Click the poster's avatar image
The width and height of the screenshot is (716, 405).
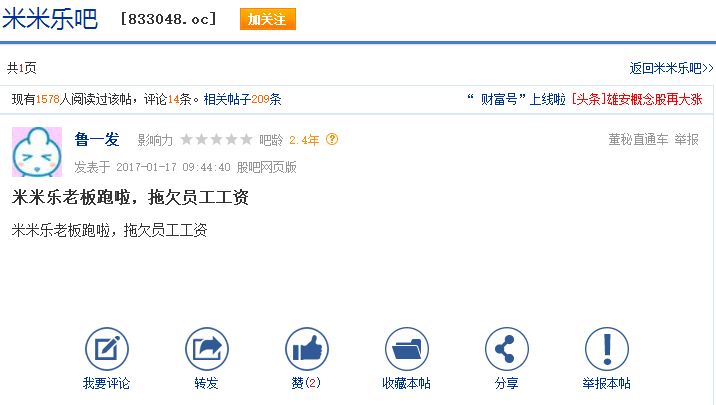37,152
